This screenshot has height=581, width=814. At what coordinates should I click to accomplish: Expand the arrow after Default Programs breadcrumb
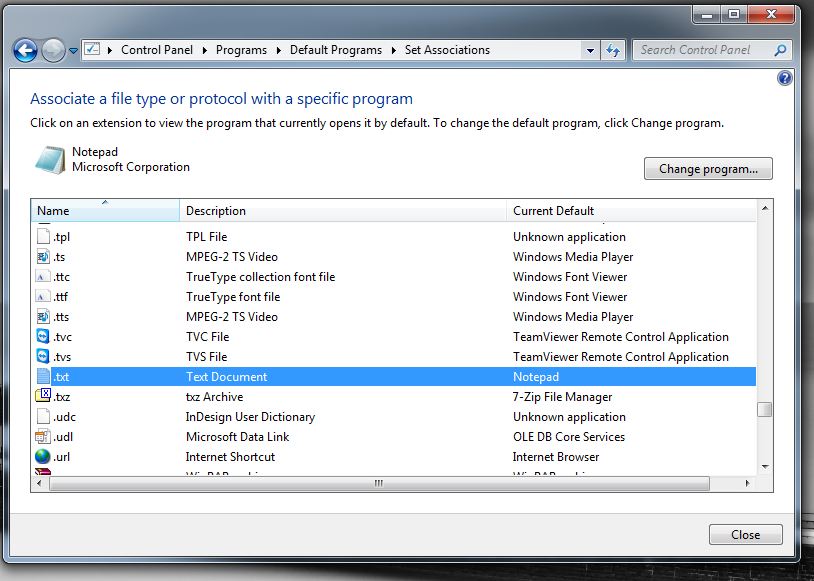tap(394, 50)
